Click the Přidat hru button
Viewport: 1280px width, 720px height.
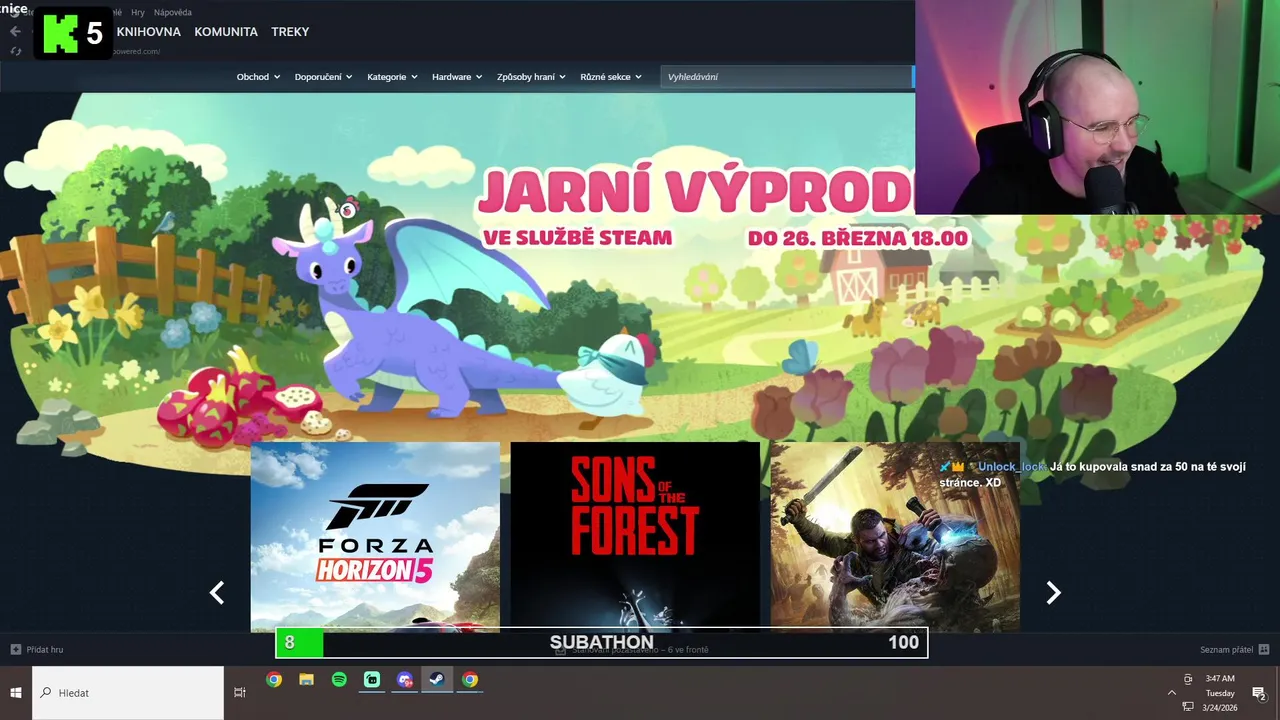pyautogui.click(x=37, y=649)
